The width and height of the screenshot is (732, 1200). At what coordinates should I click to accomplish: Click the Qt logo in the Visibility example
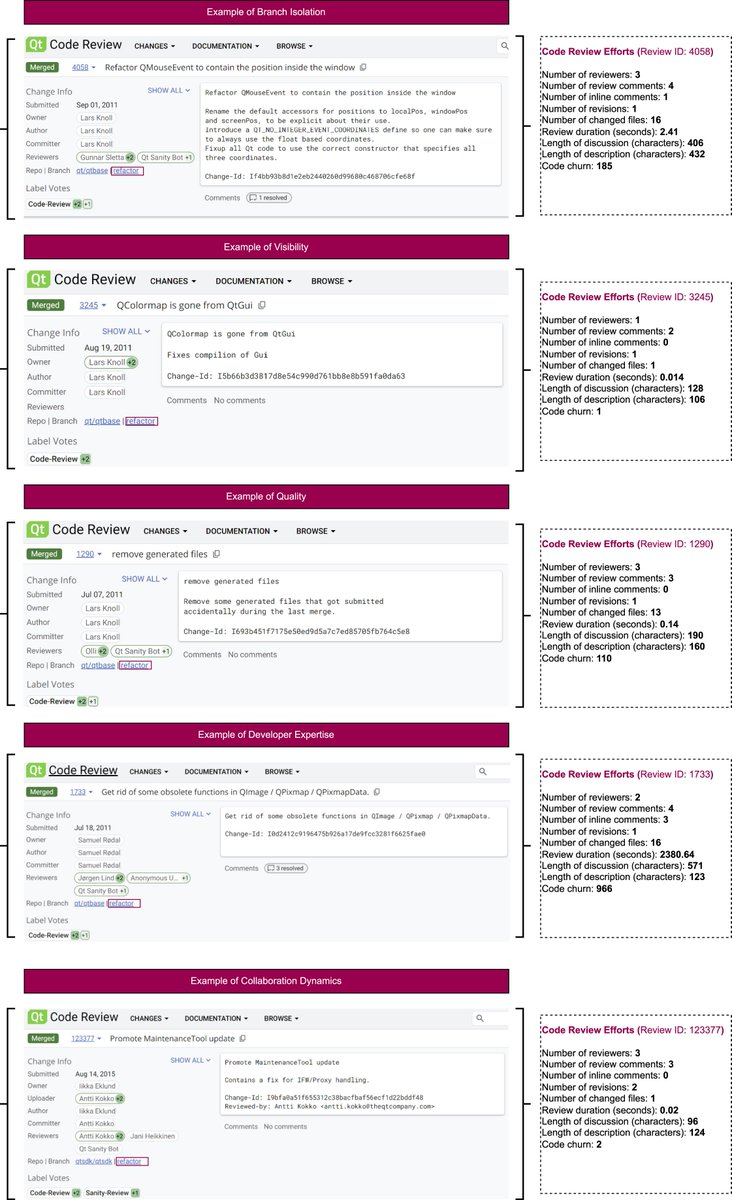[x=39, y=281]
